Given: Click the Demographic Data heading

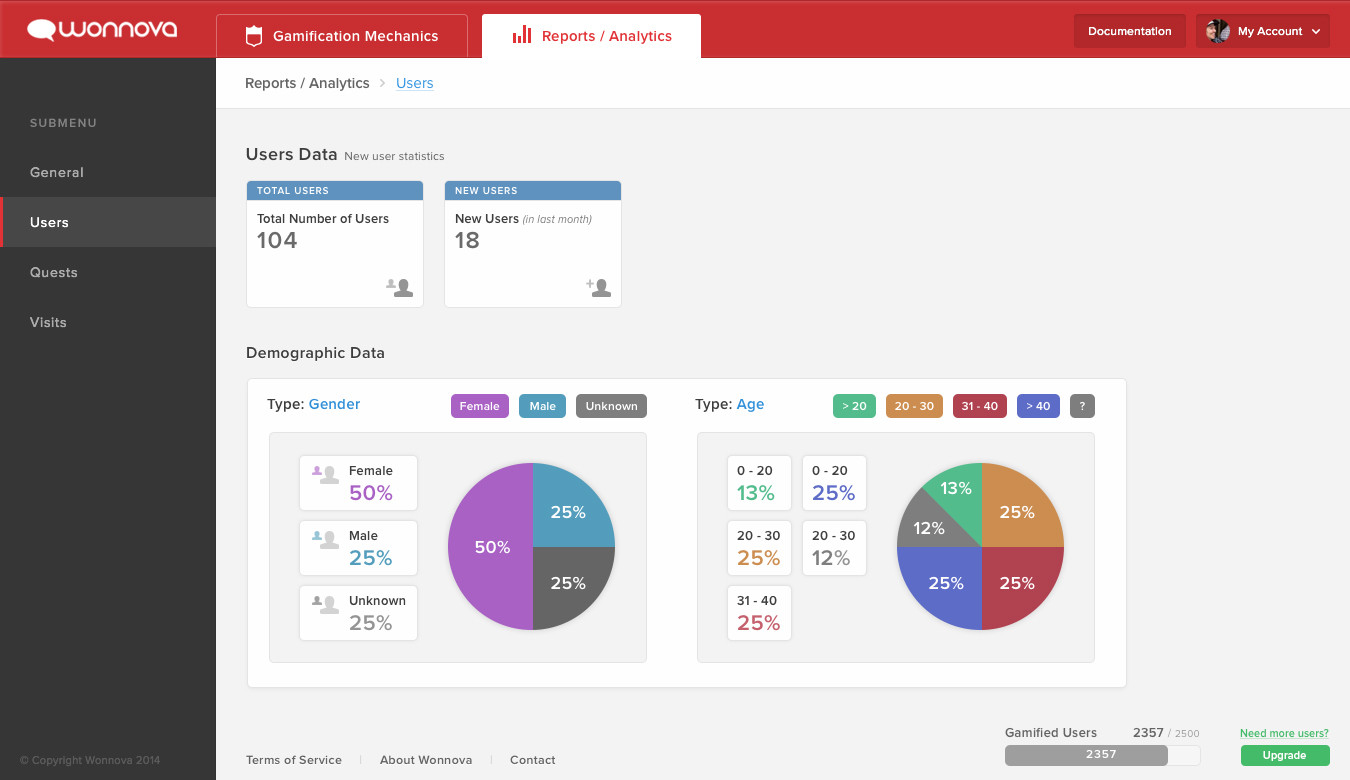Looking at the screenshot, I should (315, 353).
